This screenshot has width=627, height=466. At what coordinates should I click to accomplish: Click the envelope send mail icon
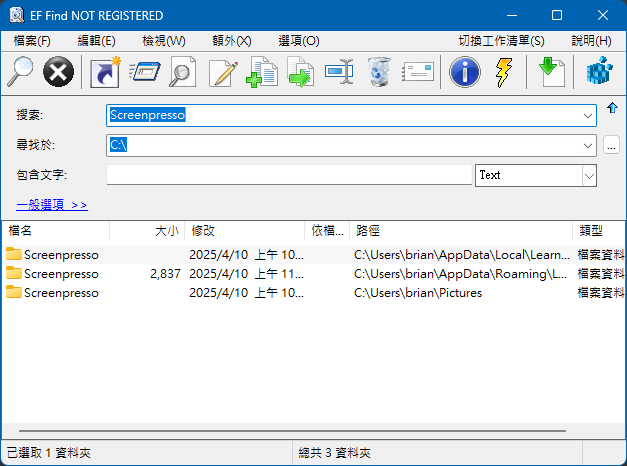[419, 72]
